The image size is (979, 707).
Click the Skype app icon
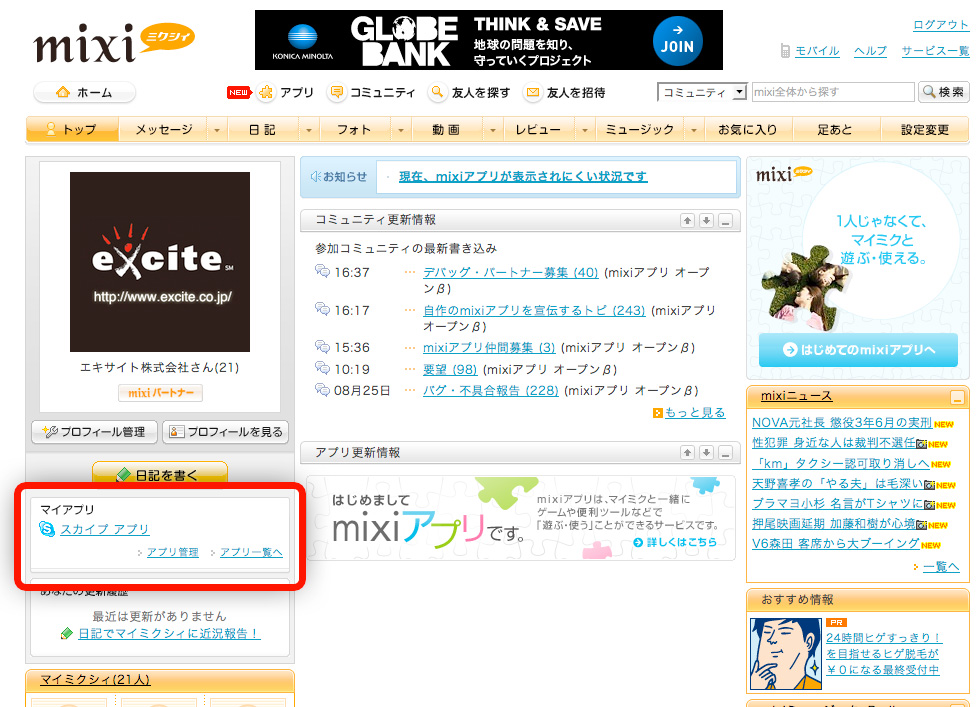pos(47,529)
